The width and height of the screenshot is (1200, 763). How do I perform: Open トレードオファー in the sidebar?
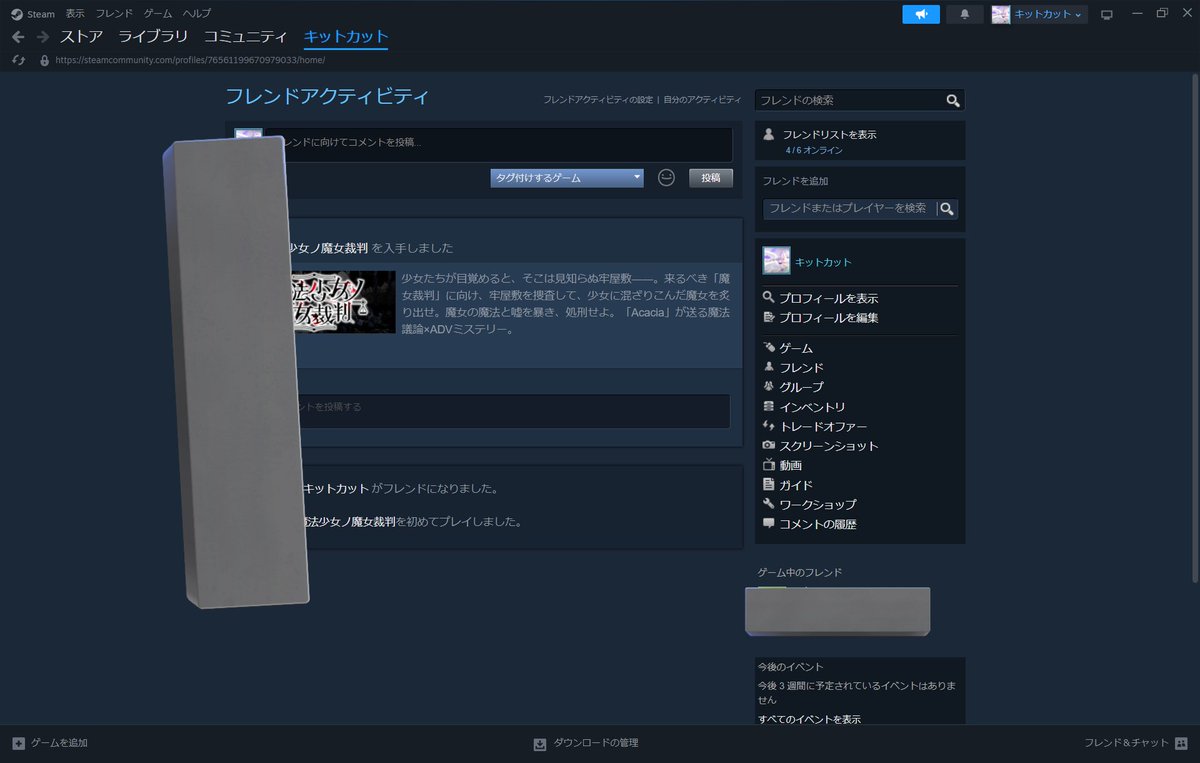tap(823, 426)
